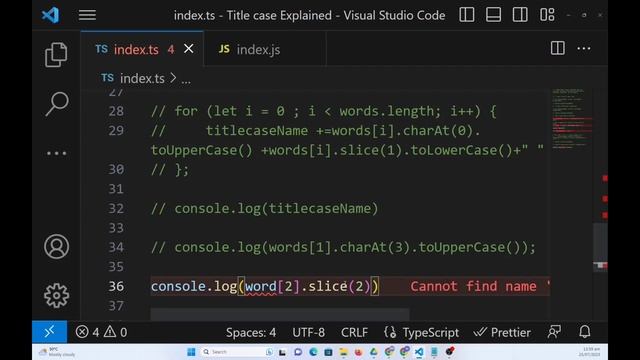Image resolution: width=640 pixels, height=360 pixels.
Task: Open the remote window indicator
Action: click(49, 332)
